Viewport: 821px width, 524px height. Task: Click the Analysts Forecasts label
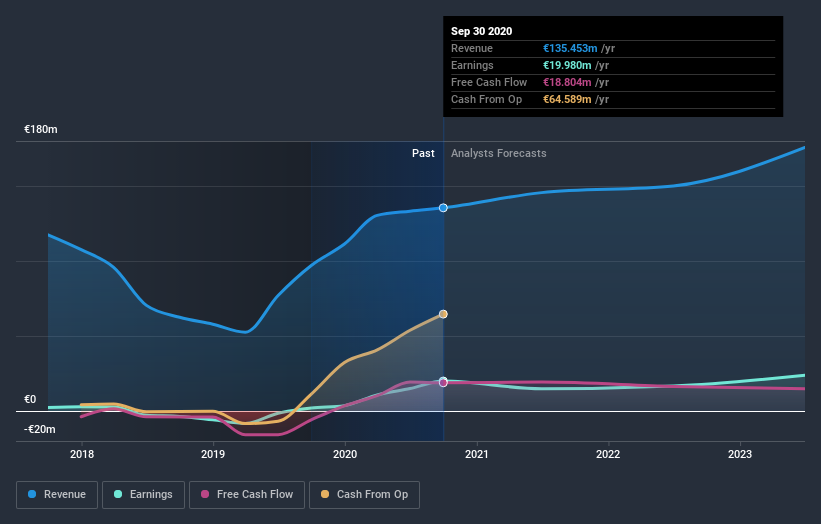pyautogui.click(x=498, y=153)
